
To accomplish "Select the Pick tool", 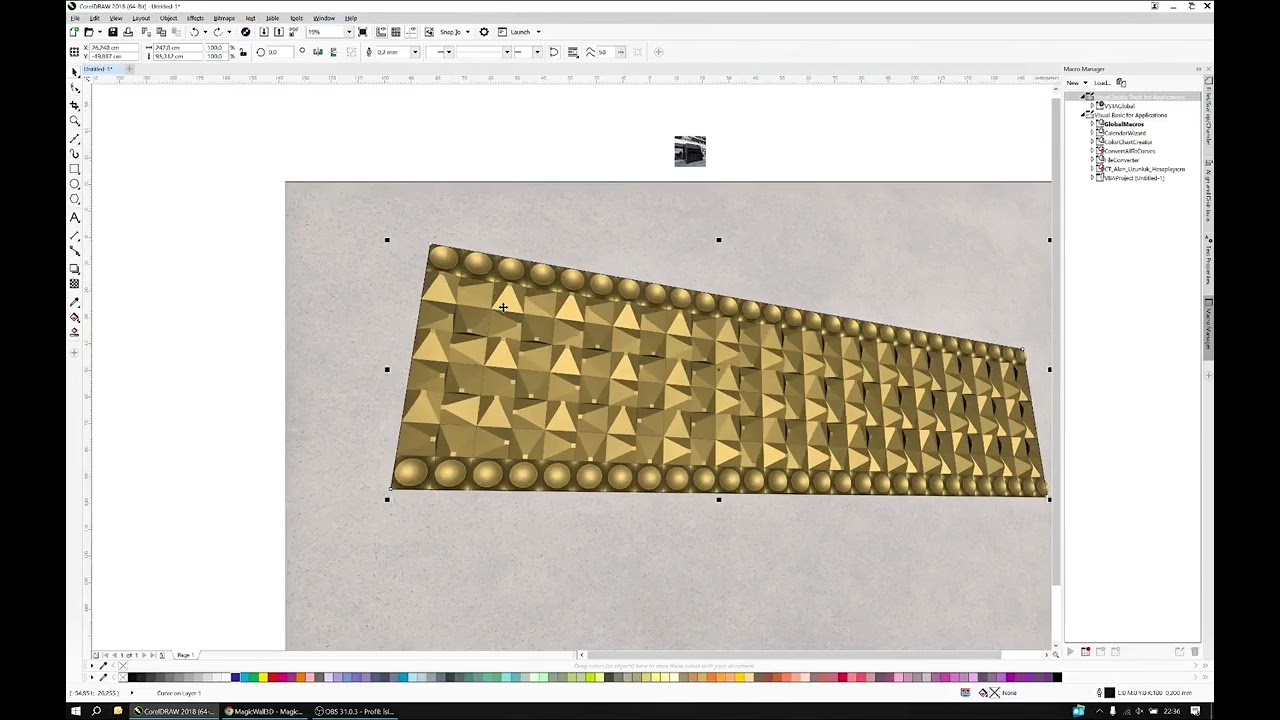I will pyautogui.click(x=75, y=72).
